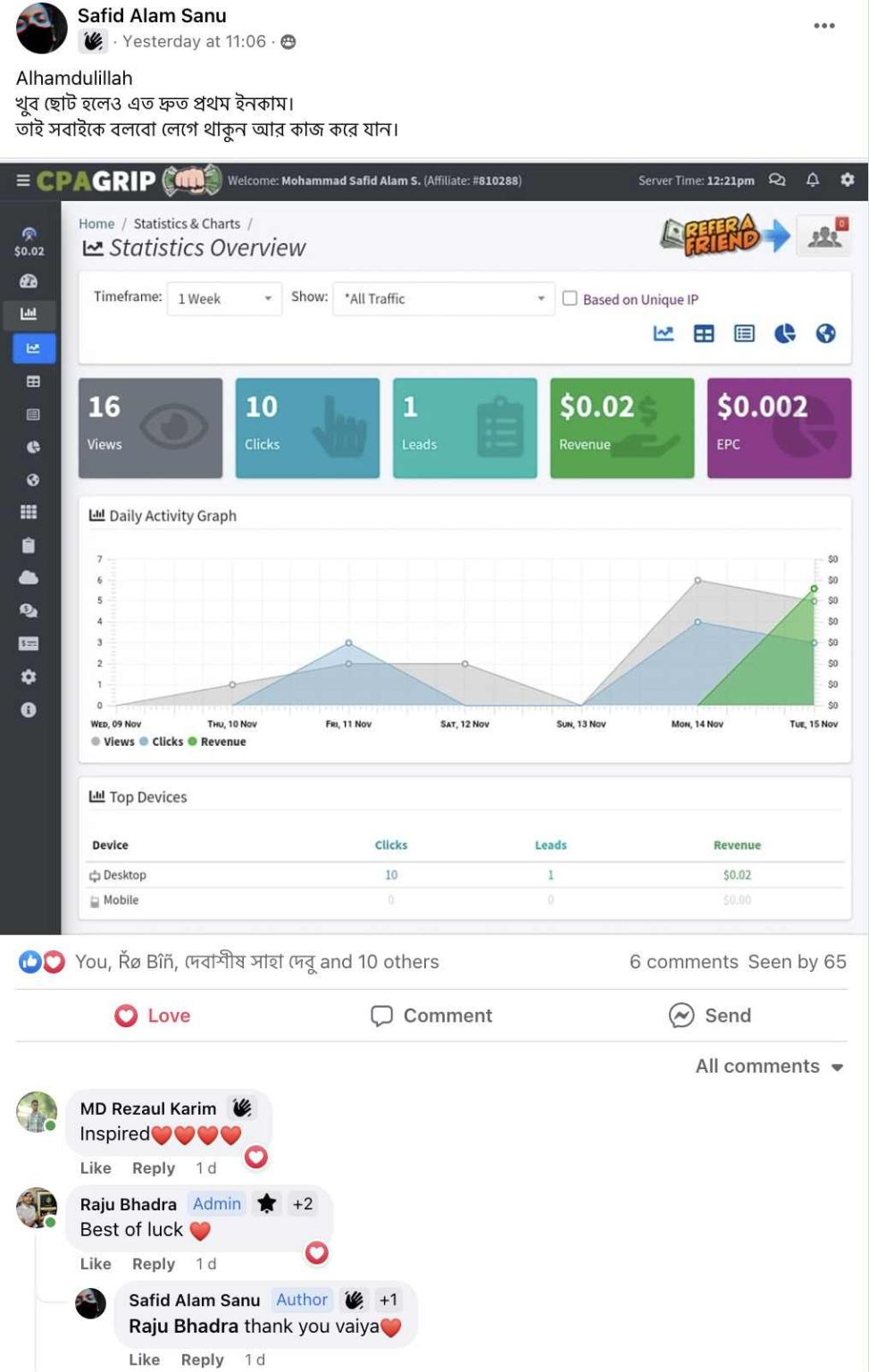Click Reply under MD Rezaul Karim's comment
The image size is (869, 1372).
coord(154,1168)
